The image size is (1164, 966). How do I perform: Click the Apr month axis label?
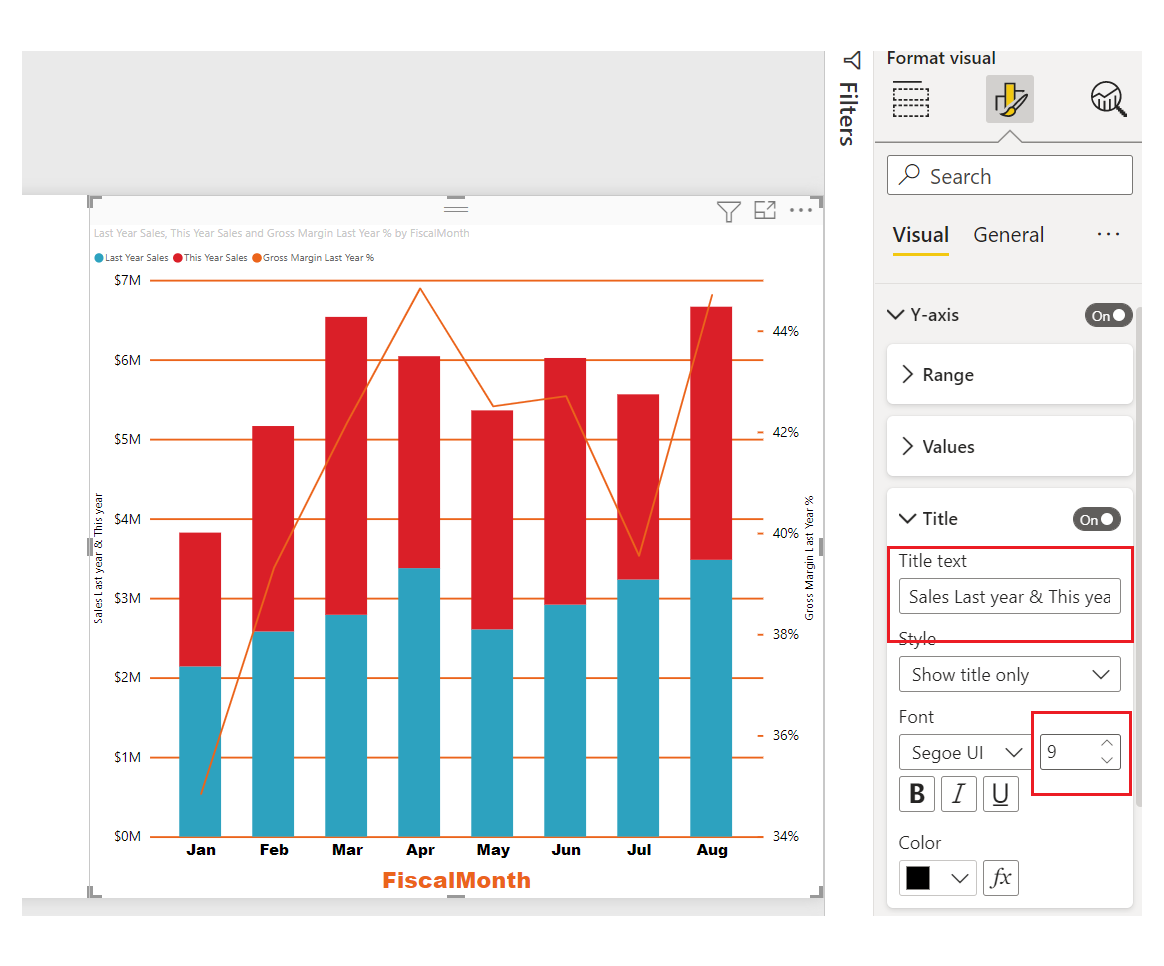pos(420,849)
